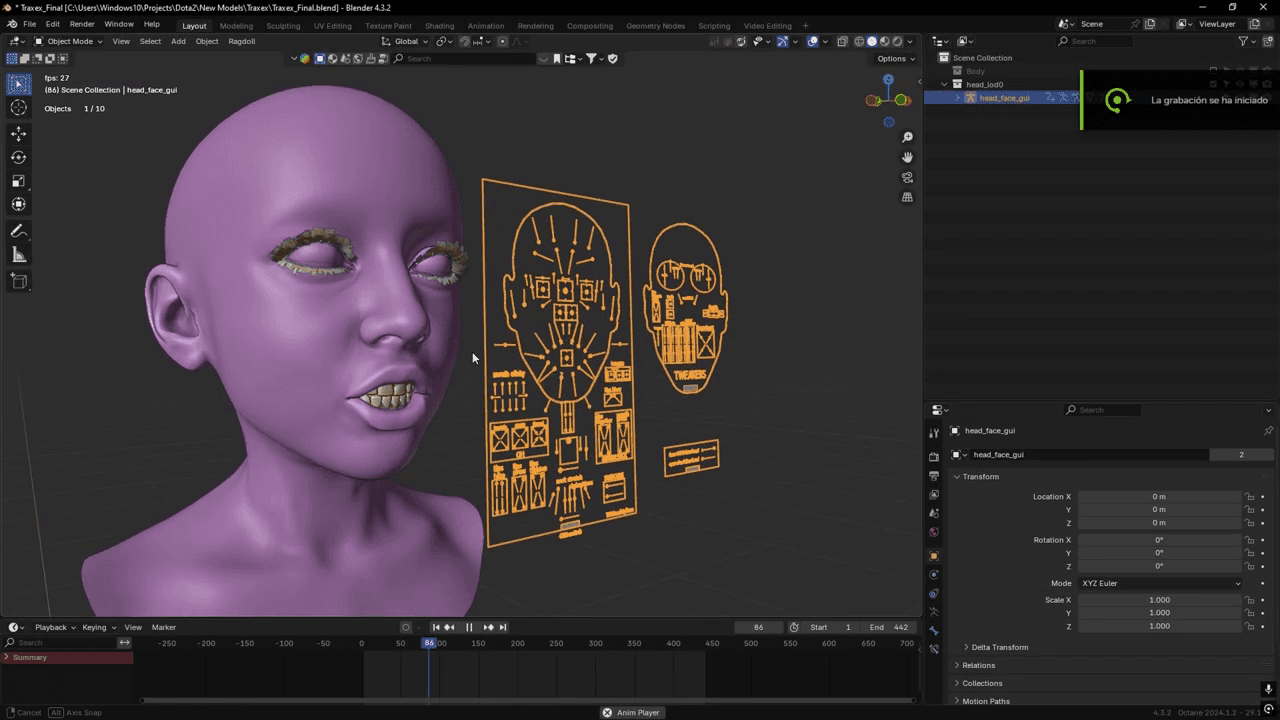
Task: Open the Object Mode dropdown
Action: tap(68, 41)
